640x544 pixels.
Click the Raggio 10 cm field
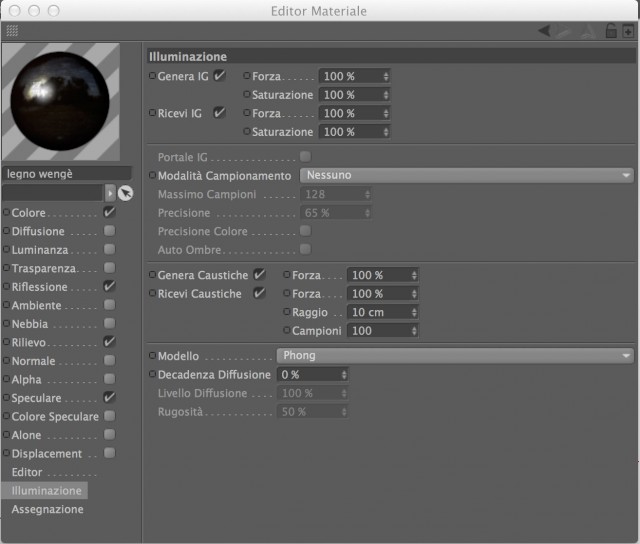[x=382, y=312]
